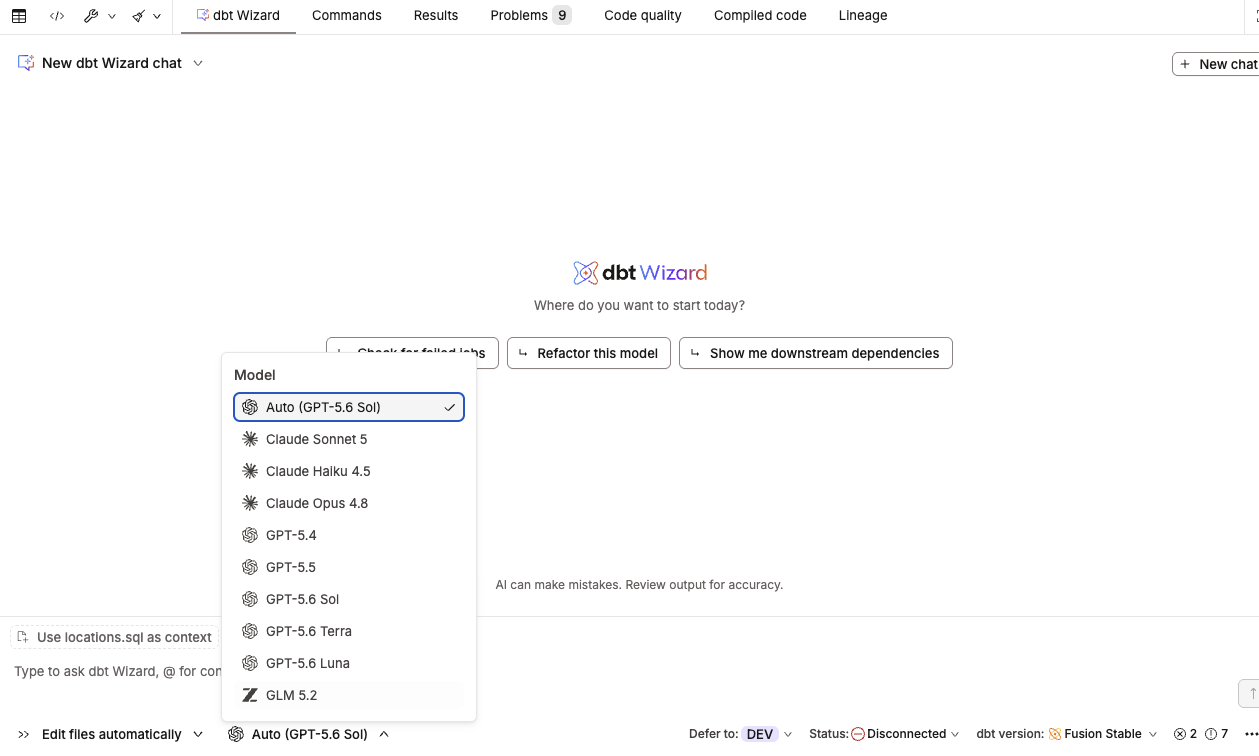Select GPT-5.4 model

pos(349,535)
